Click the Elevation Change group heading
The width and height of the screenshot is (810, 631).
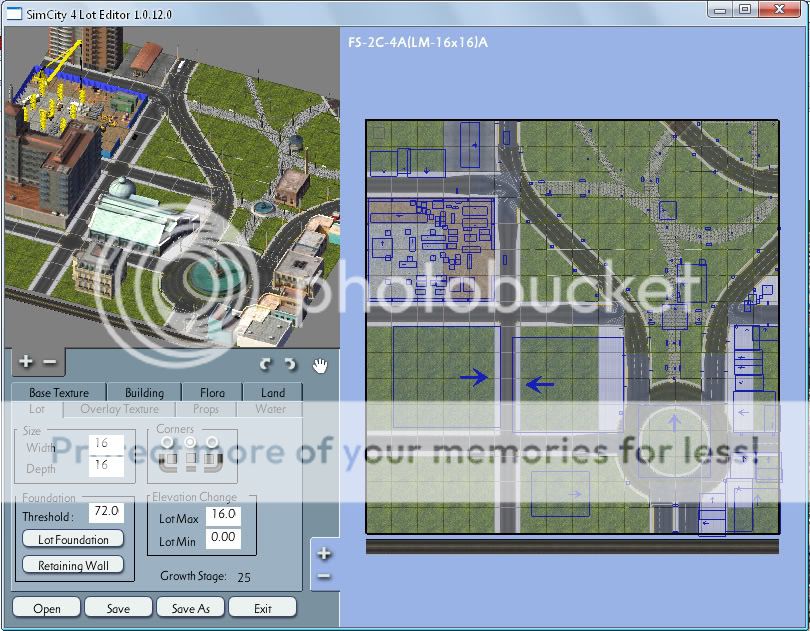click(x=194, y=497)
